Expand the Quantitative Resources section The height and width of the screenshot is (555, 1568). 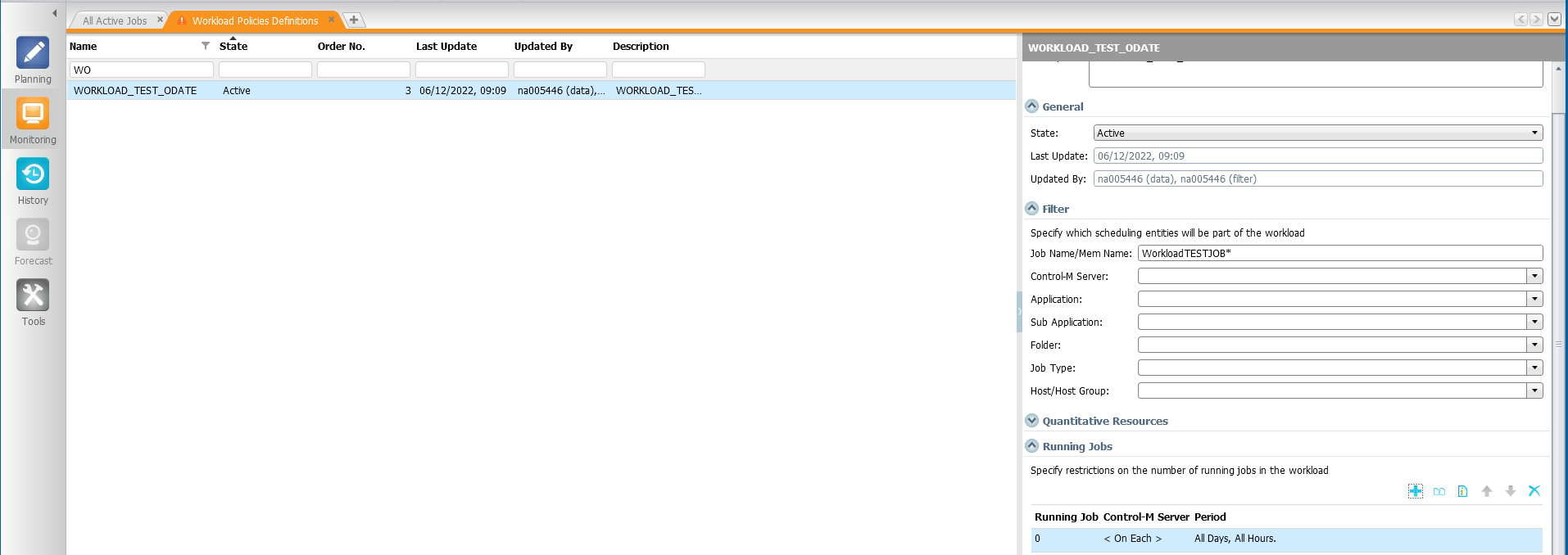pos(1032,421)
